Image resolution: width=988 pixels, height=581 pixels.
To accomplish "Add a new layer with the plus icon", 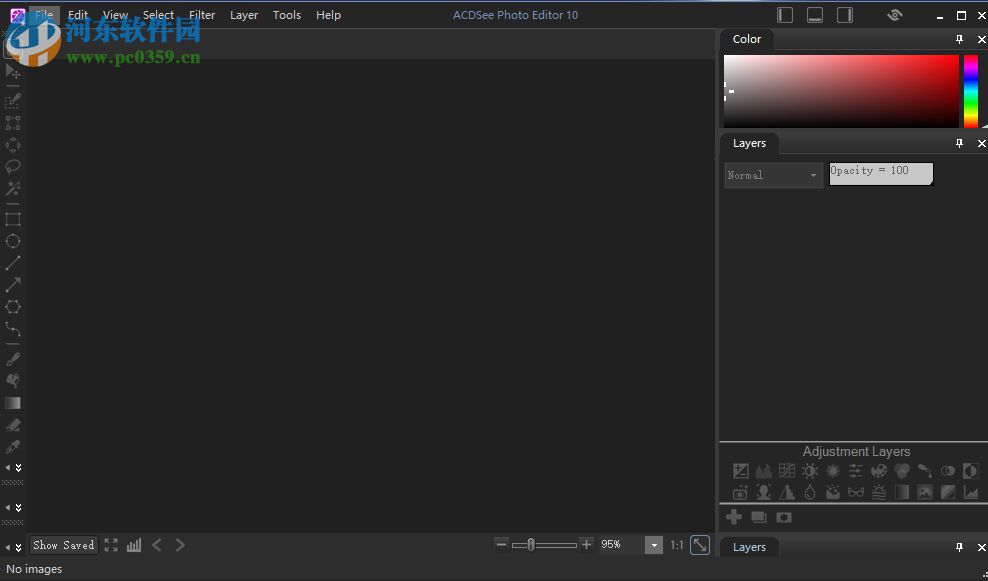I will pos(734,517).
